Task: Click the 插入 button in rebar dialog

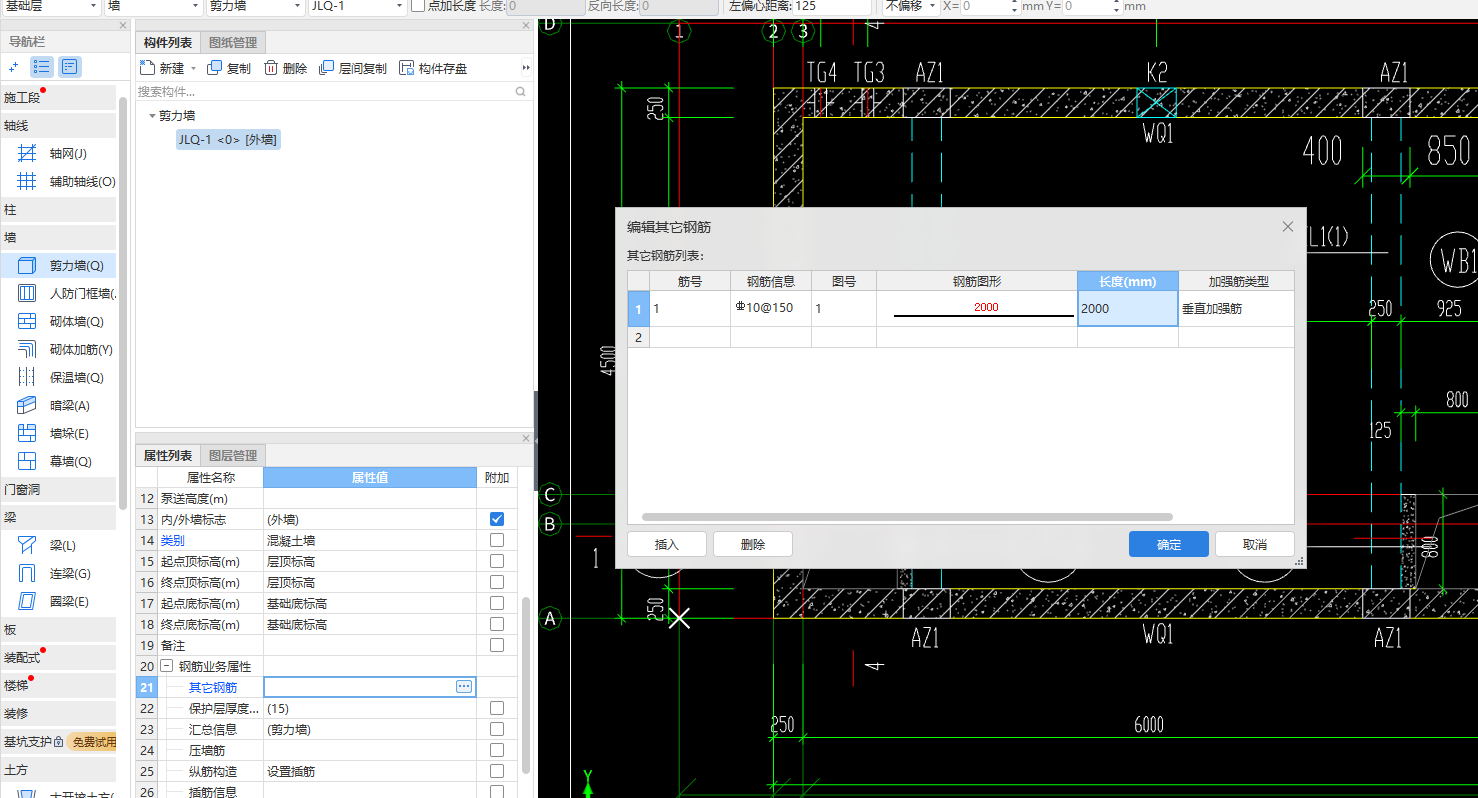Action: (x=667, y=544)
